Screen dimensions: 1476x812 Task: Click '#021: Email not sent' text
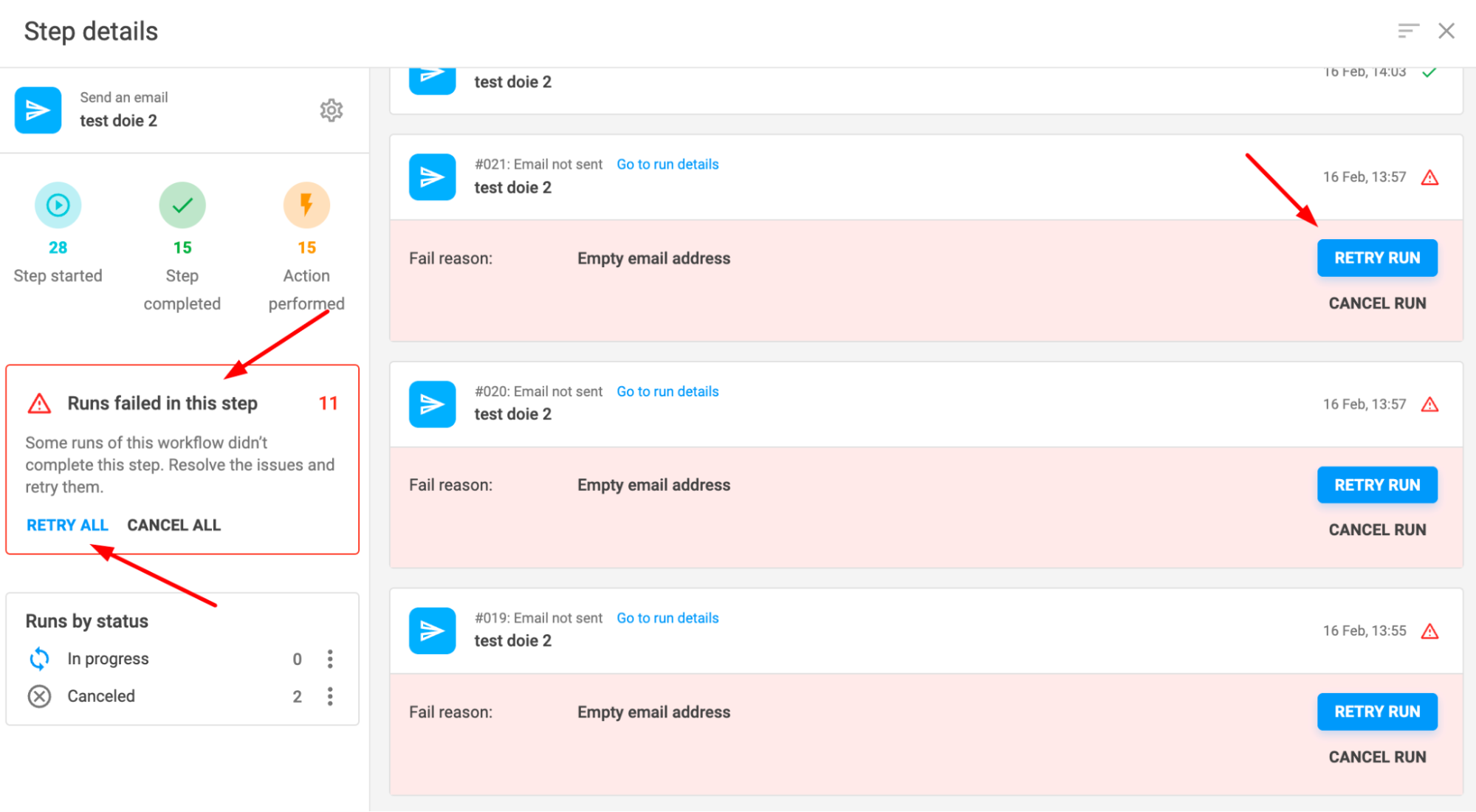[538, 164]
